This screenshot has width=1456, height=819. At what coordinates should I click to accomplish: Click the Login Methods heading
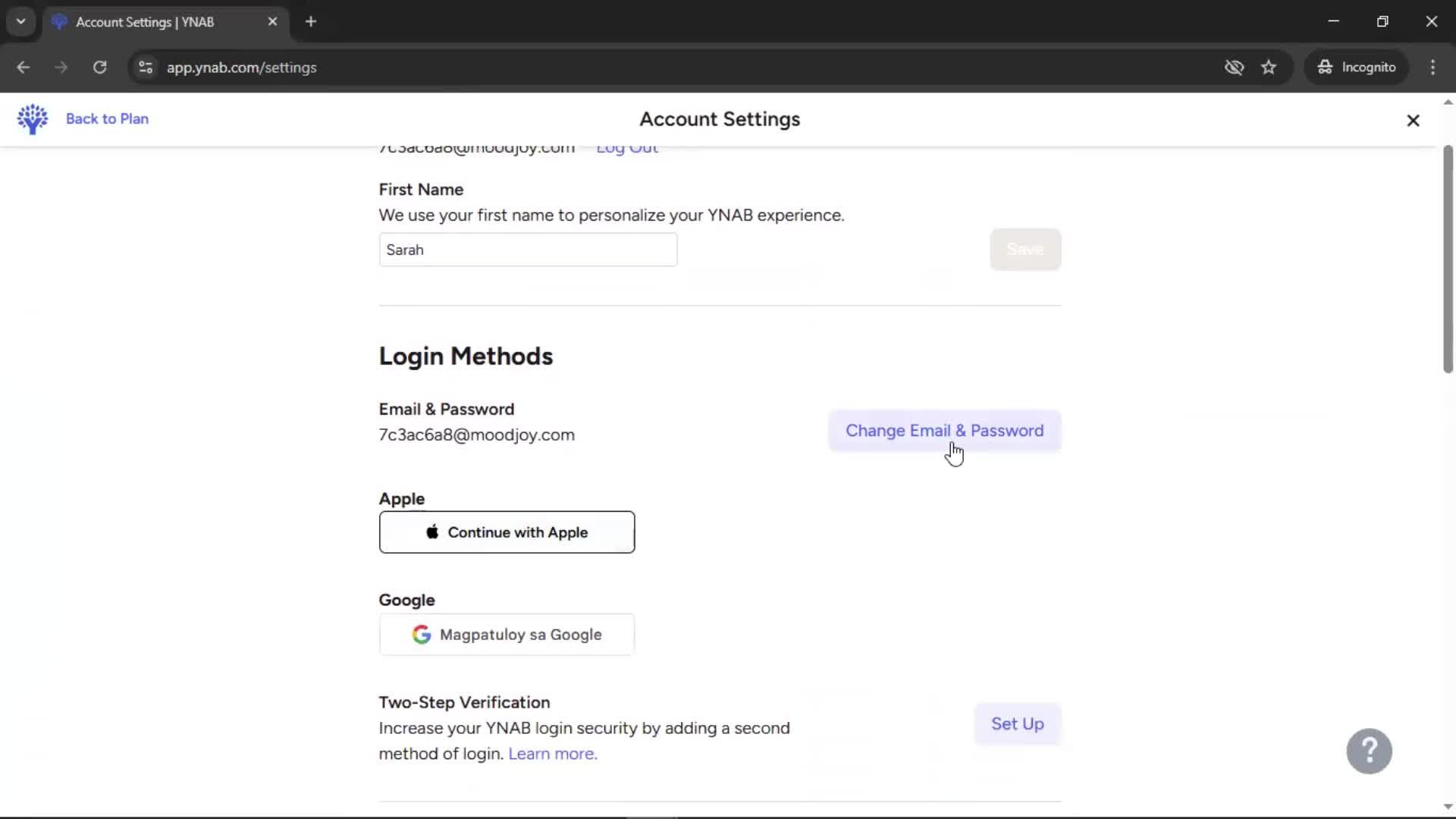(466, 356)
